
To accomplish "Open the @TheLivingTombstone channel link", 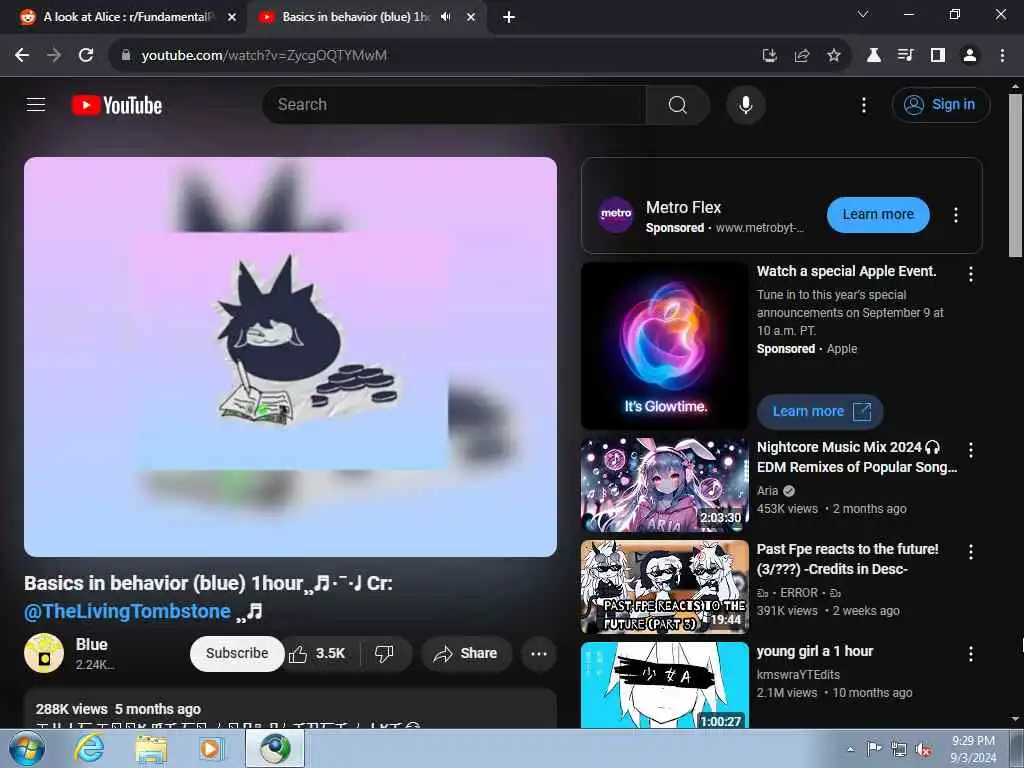I will 127,611.
